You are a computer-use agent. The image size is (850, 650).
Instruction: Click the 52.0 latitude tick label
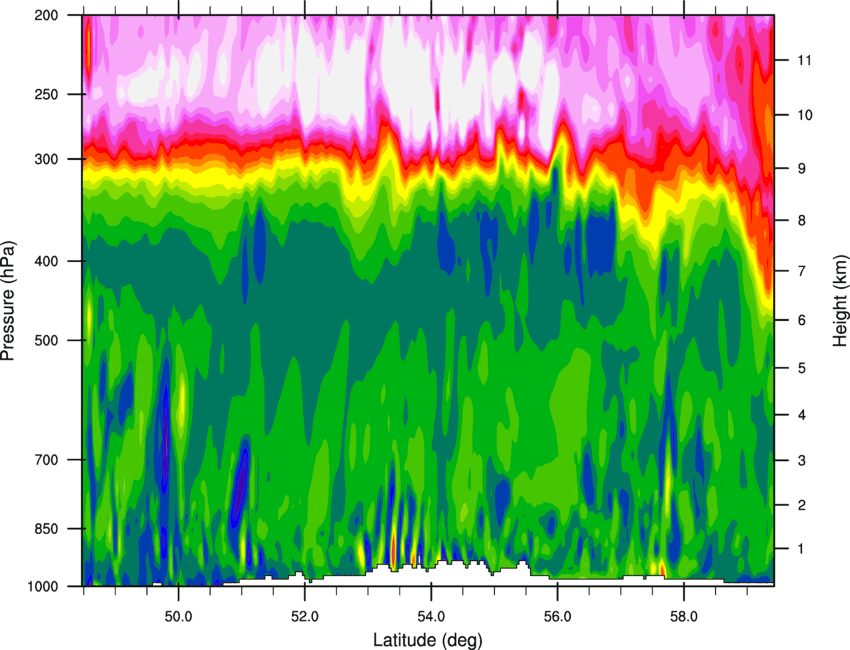coord(305,617)
